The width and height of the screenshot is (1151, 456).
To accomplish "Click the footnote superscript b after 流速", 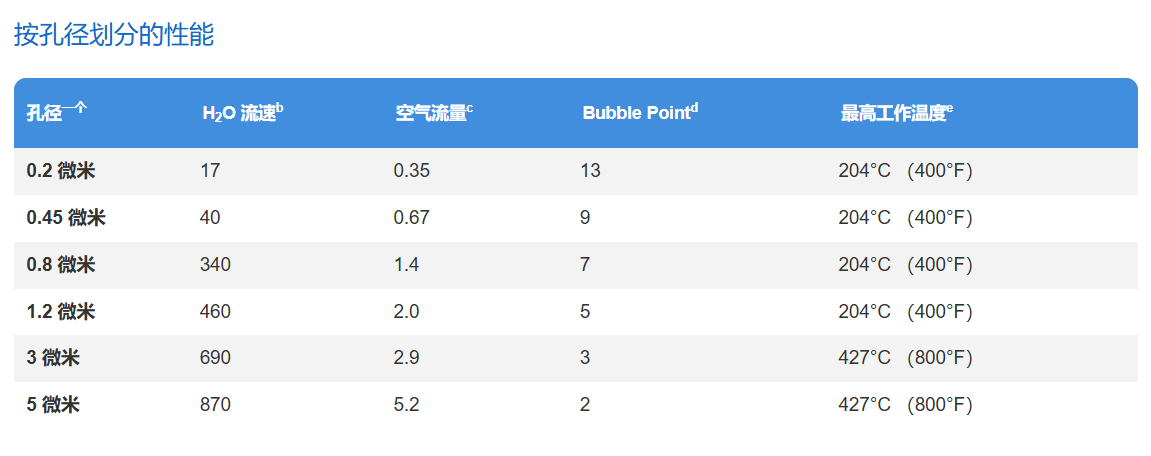I will 280,108.
